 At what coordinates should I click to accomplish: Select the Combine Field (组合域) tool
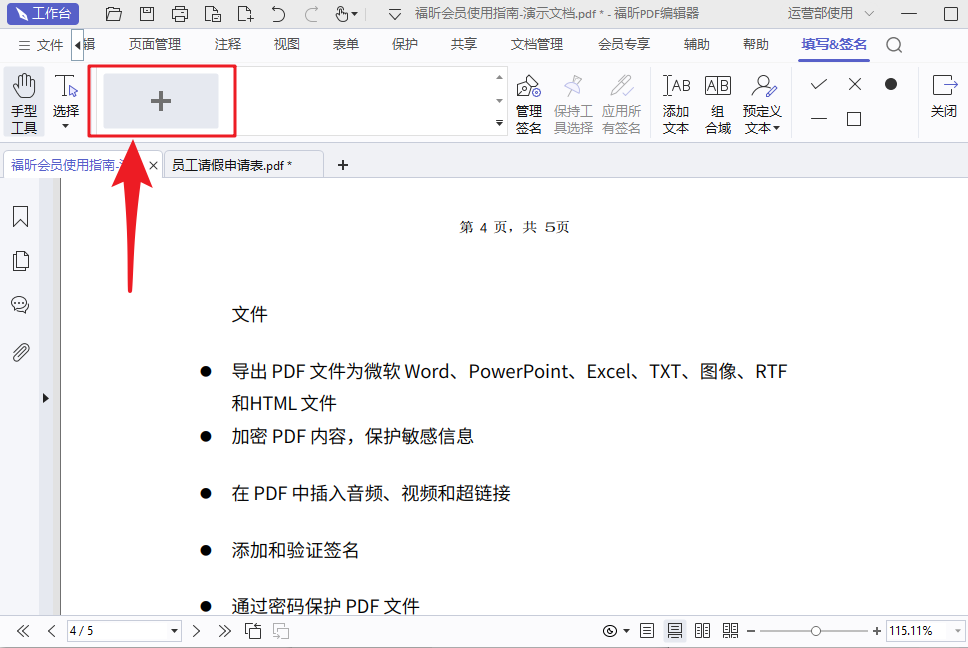click(717, 102)
